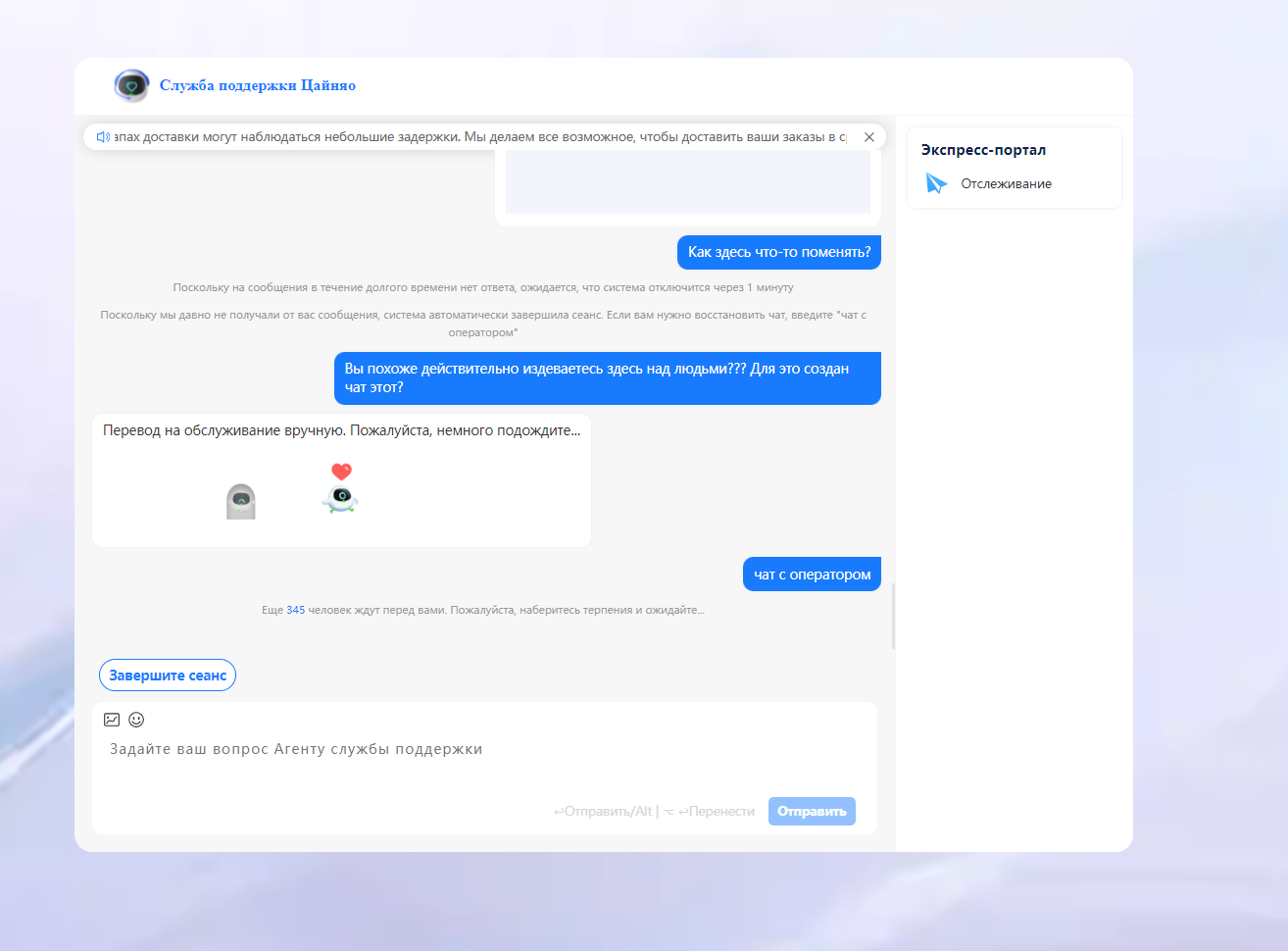Click the Cainiao support robot avatar logo

[131, 85]
